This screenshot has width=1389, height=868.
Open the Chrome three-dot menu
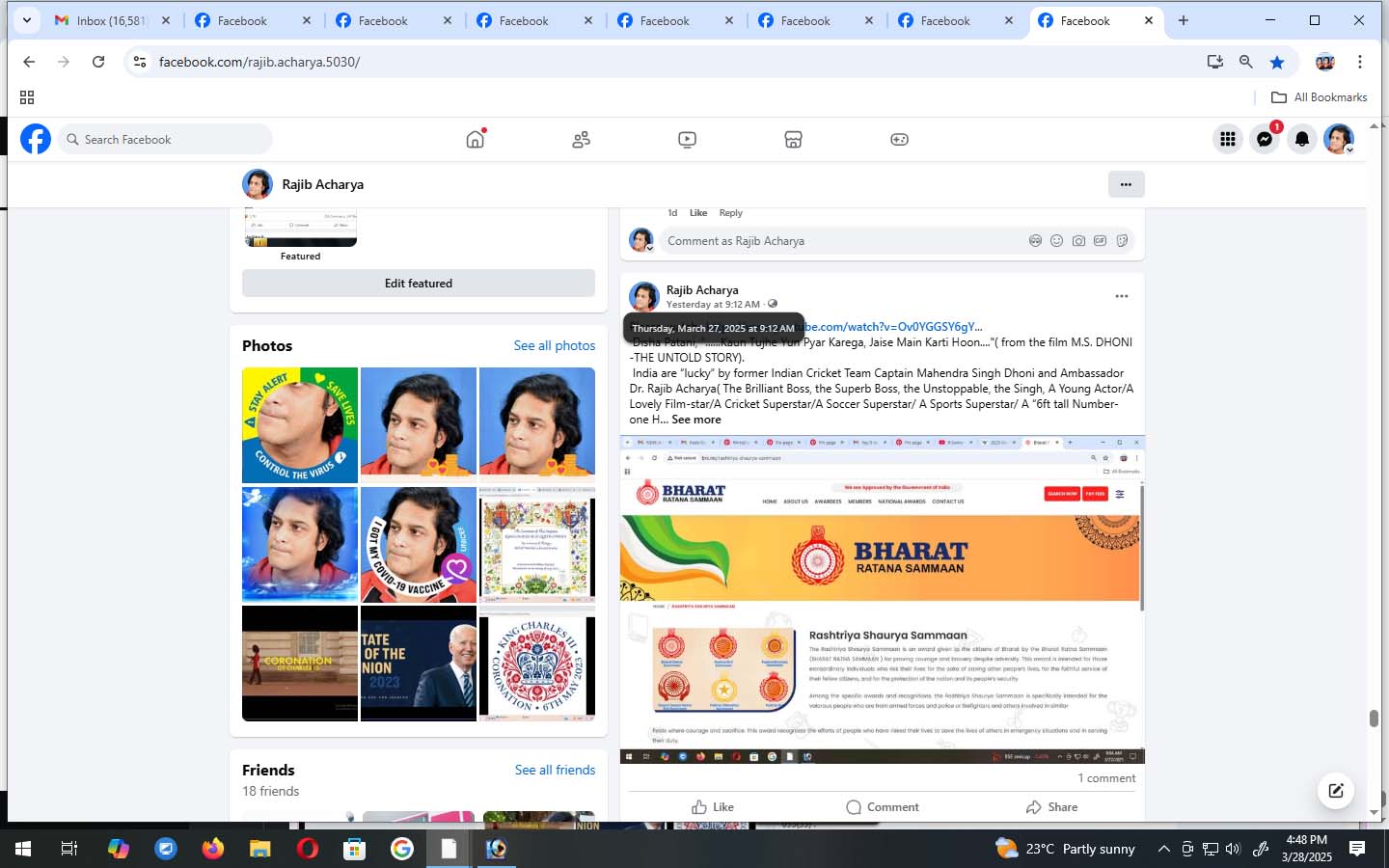pos(1360,62)
